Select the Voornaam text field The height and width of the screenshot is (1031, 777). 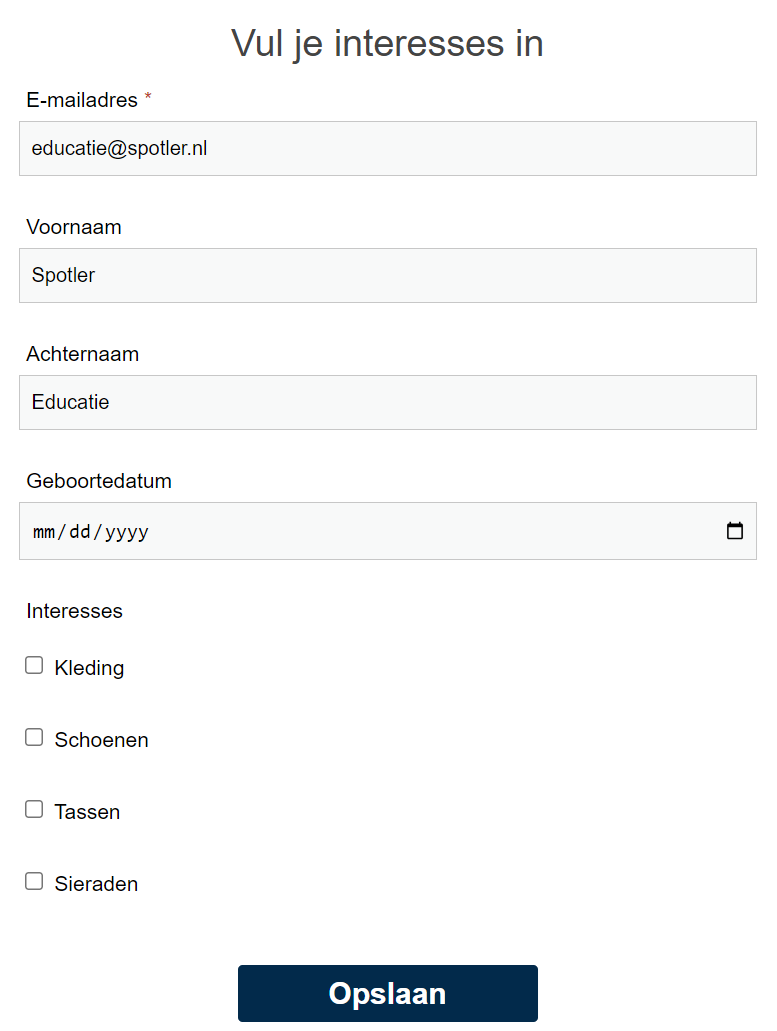coord(388,275)
